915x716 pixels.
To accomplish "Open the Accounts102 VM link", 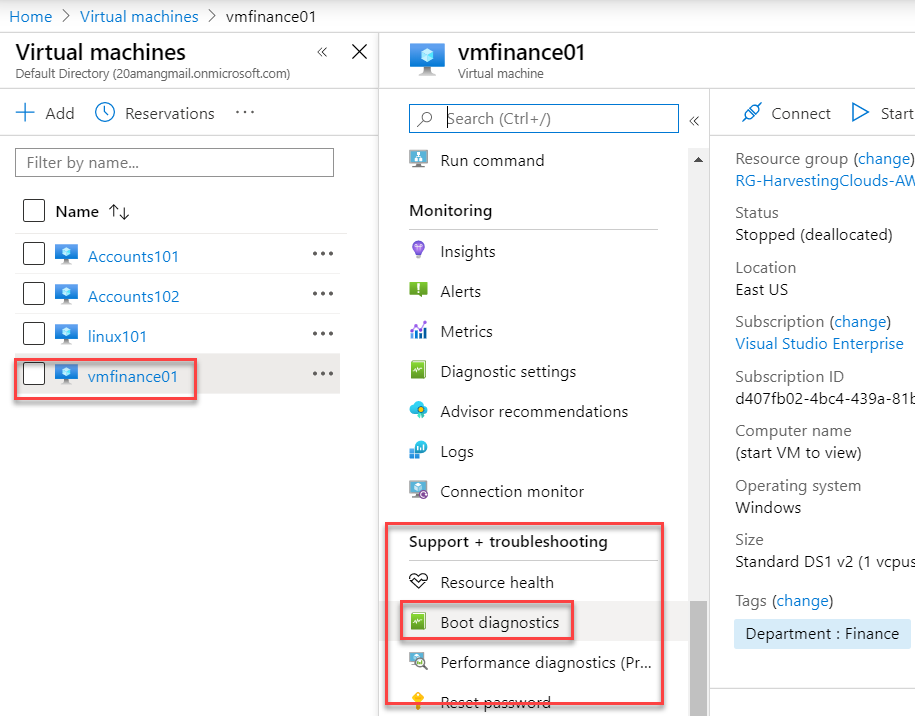I will click(133, 296).
